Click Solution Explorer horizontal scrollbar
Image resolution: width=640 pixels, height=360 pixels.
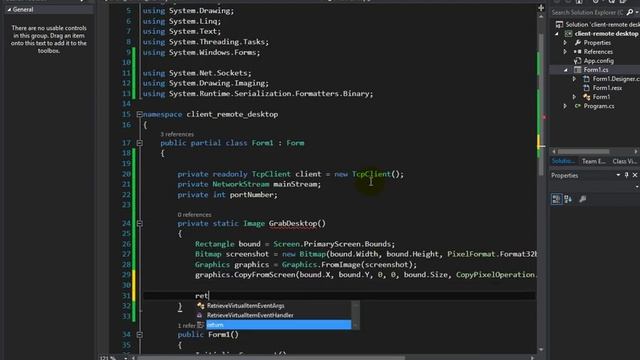click(x=584, y=151)
